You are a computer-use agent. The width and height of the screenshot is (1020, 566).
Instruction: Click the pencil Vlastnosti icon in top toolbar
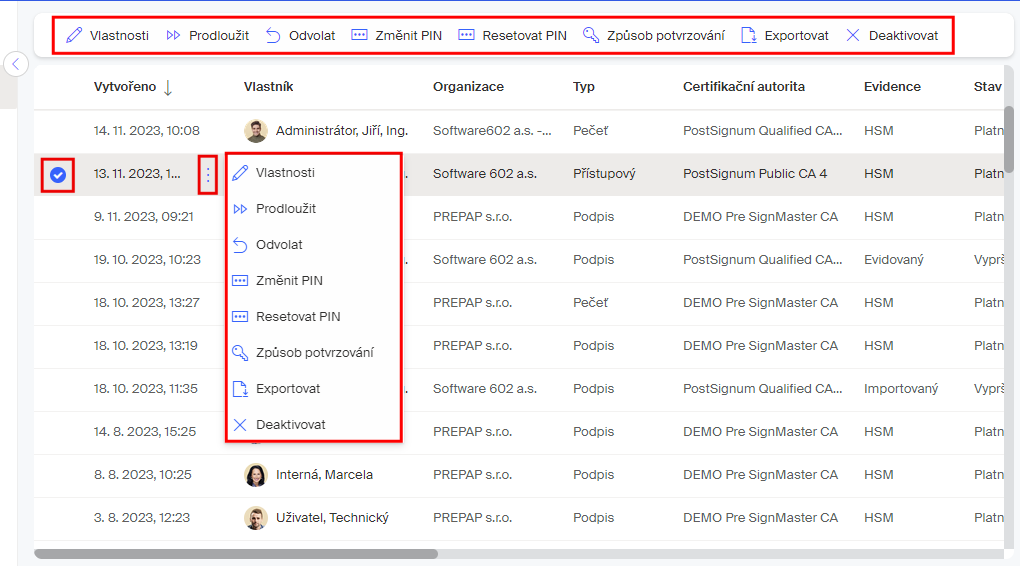[x=74, y=35]
